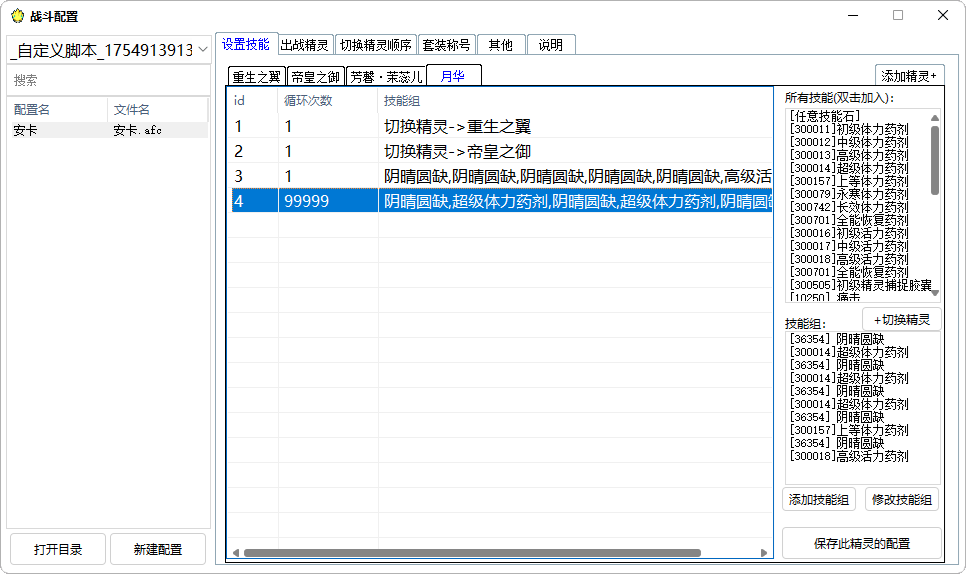Switch to the 出战精灵 tab

tap(304, 45)
